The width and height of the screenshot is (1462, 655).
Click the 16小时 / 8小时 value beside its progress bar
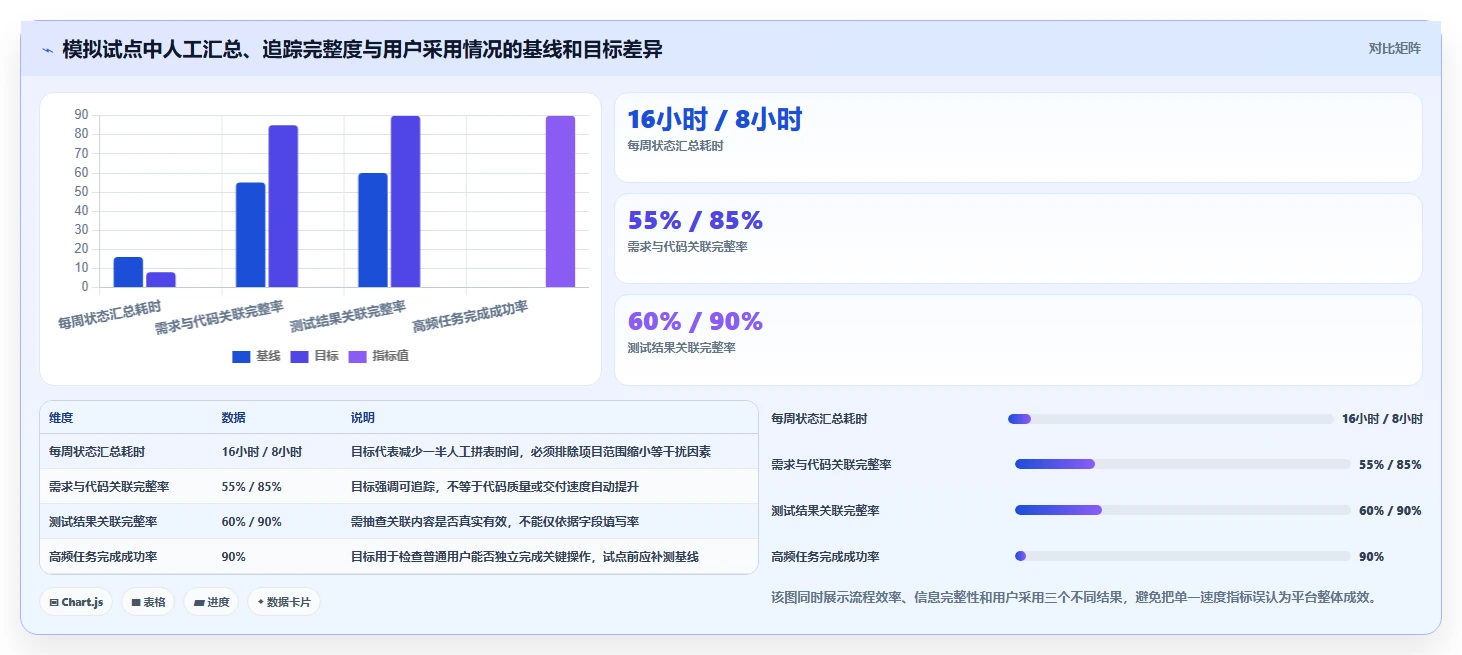tap(1382, 419)
